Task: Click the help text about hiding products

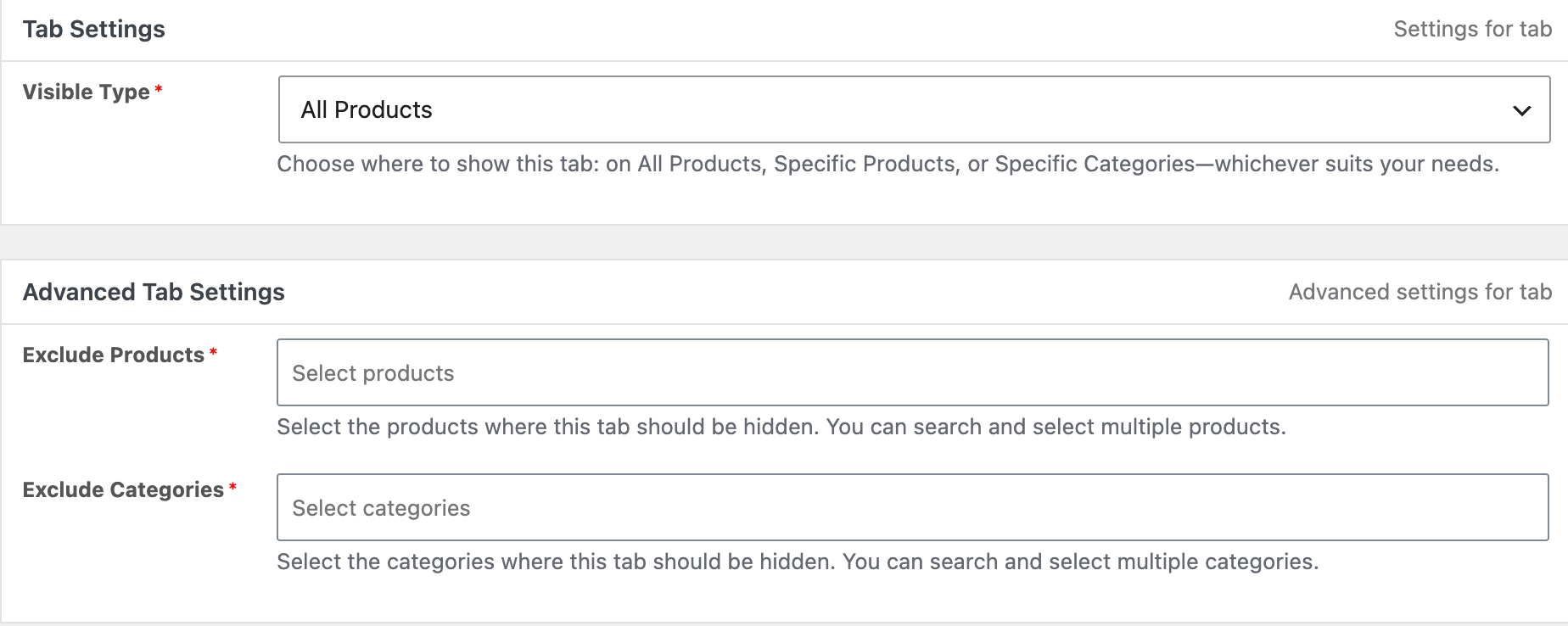Action: [781, 427]
